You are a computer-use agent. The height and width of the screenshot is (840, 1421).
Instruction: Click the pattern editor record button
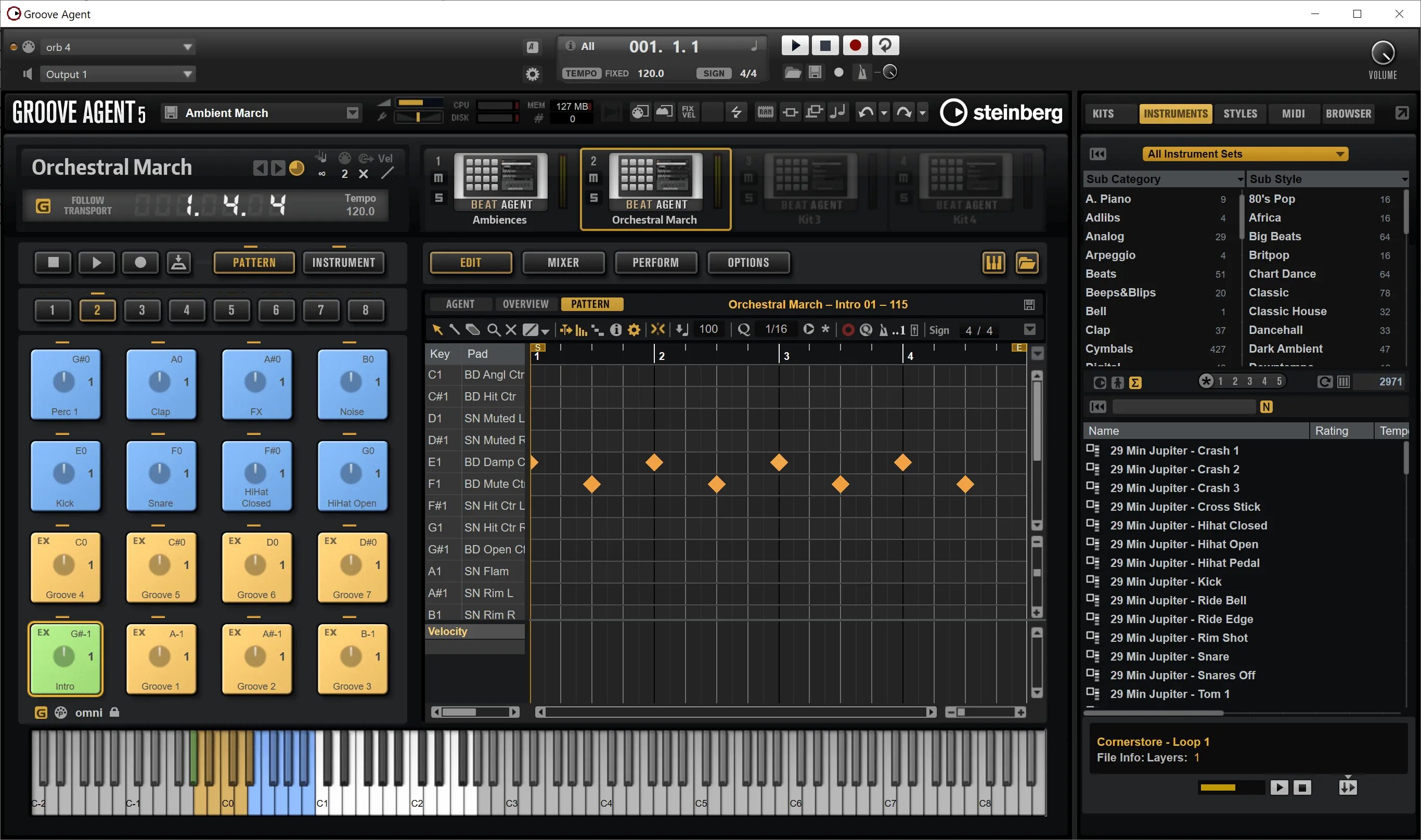click(x=848, y=330)
